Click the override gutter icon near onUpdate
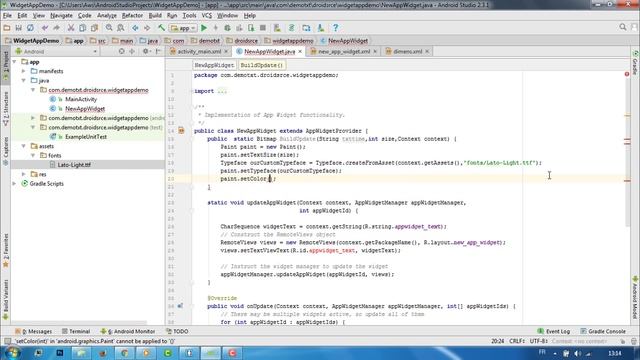 180,306
